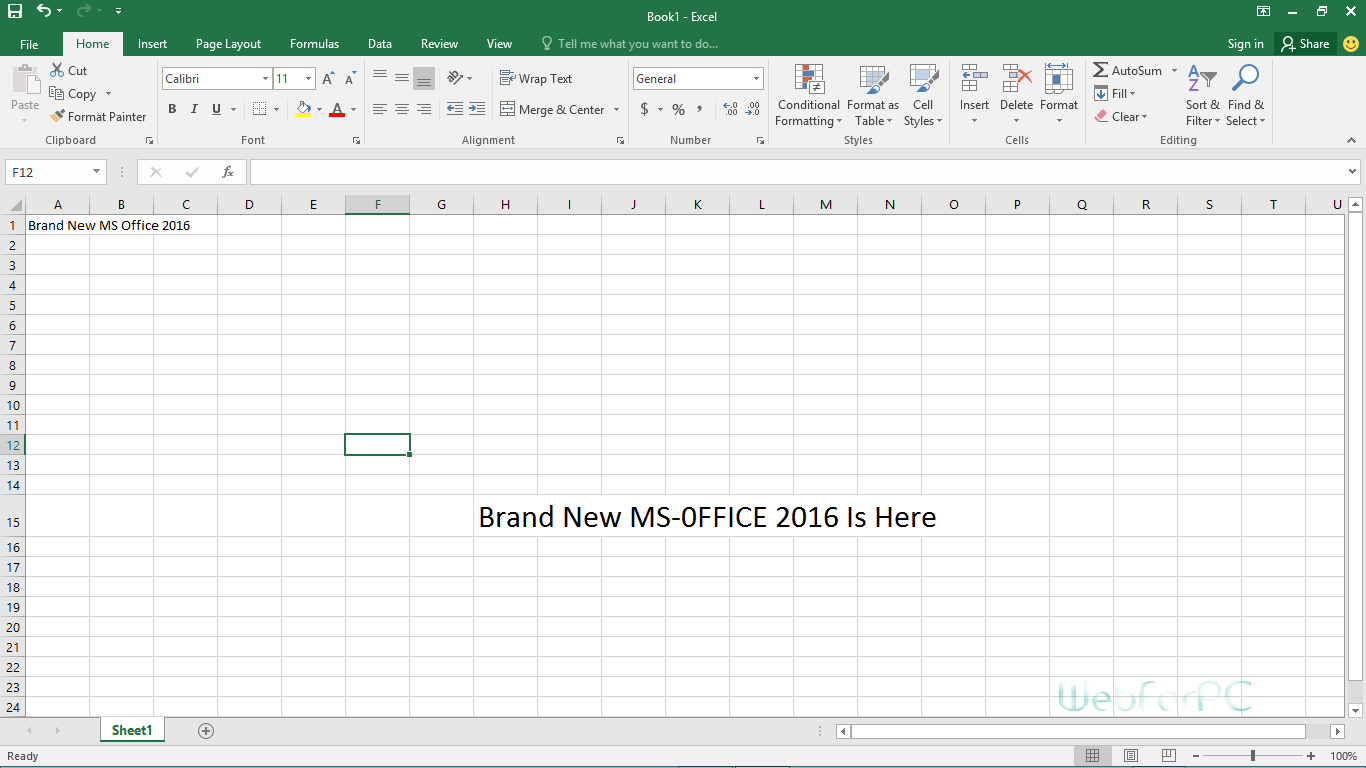This screenshot has height=768, width=1366.
Task: Apply comma style number format
Action: [x=701, y=109]
